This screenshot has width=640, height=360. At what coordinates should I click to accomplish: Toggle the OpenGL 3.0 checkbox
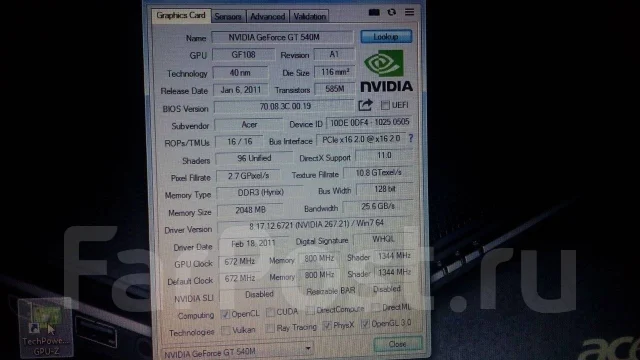coord(365,324)
